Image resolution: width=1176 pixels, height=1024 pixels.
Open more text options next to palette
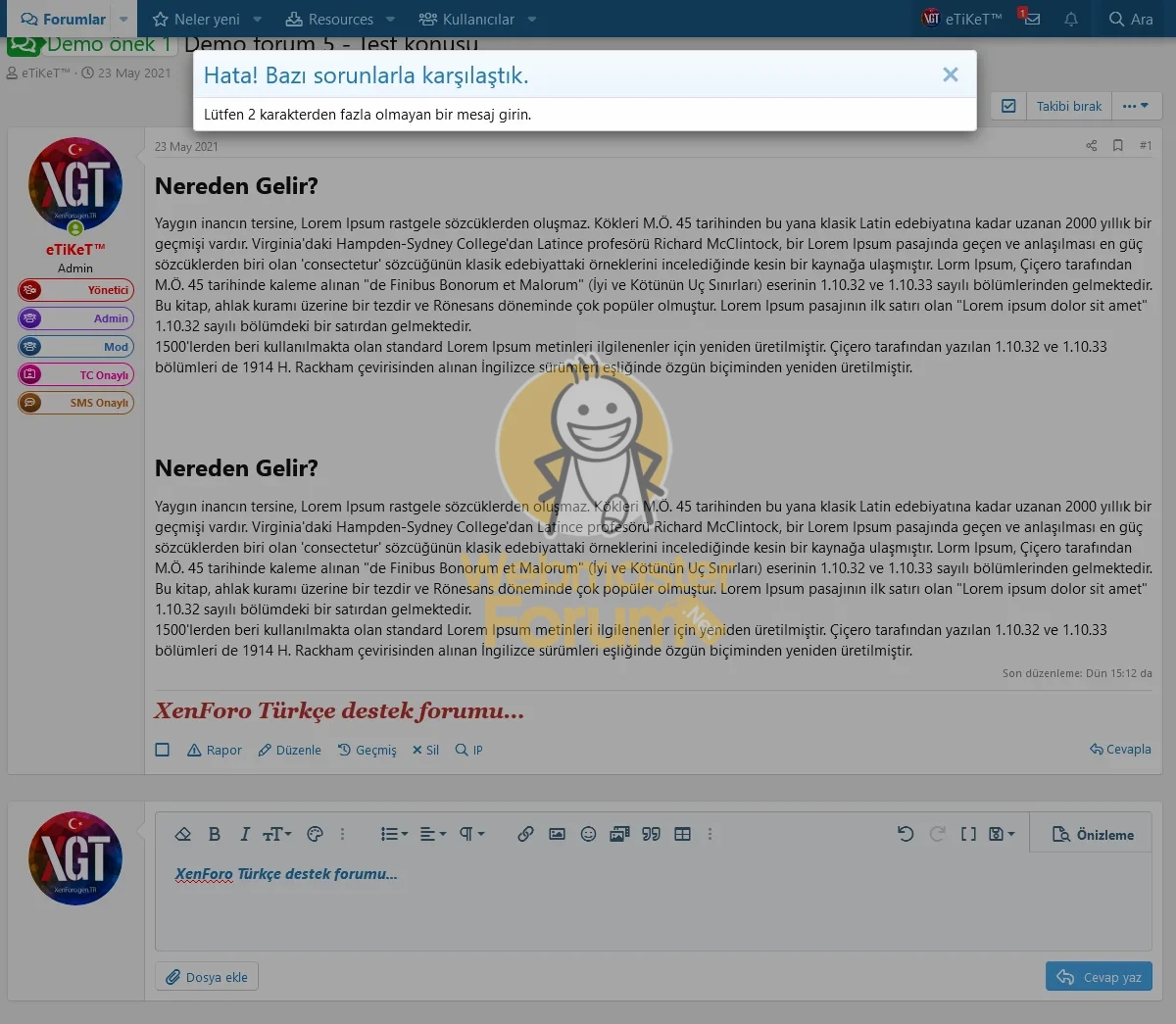point(342,834)
